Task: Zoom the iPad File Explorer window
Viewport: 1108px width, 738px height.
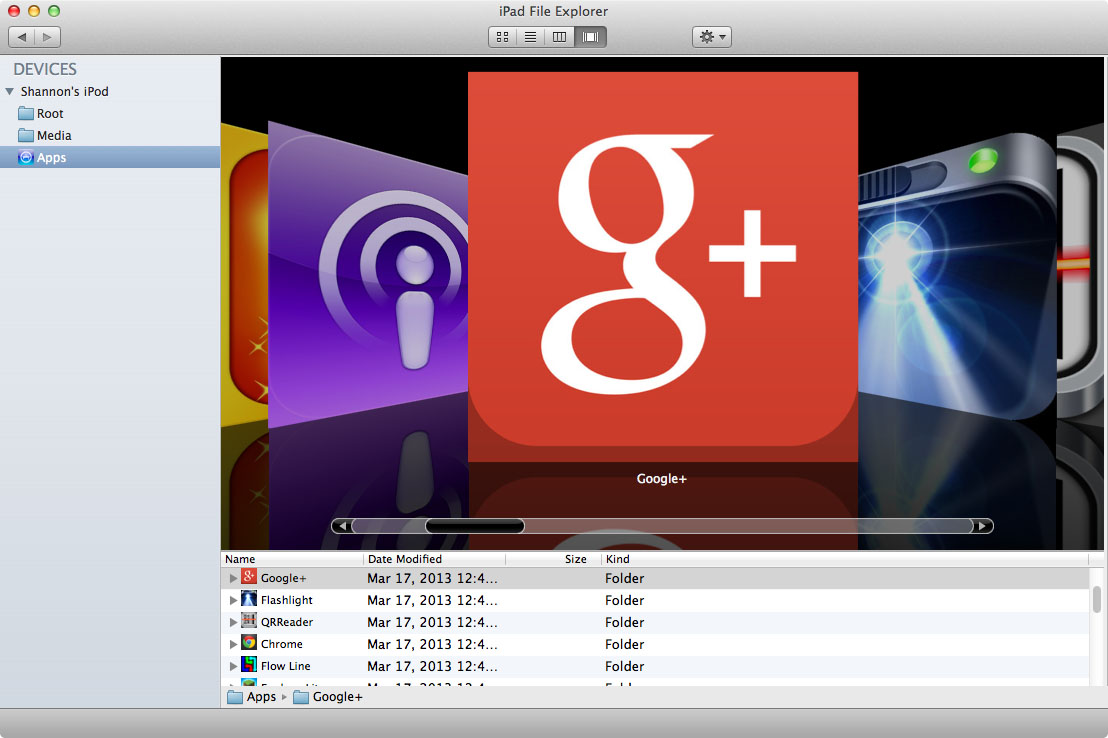Action: tap(54, 11)
